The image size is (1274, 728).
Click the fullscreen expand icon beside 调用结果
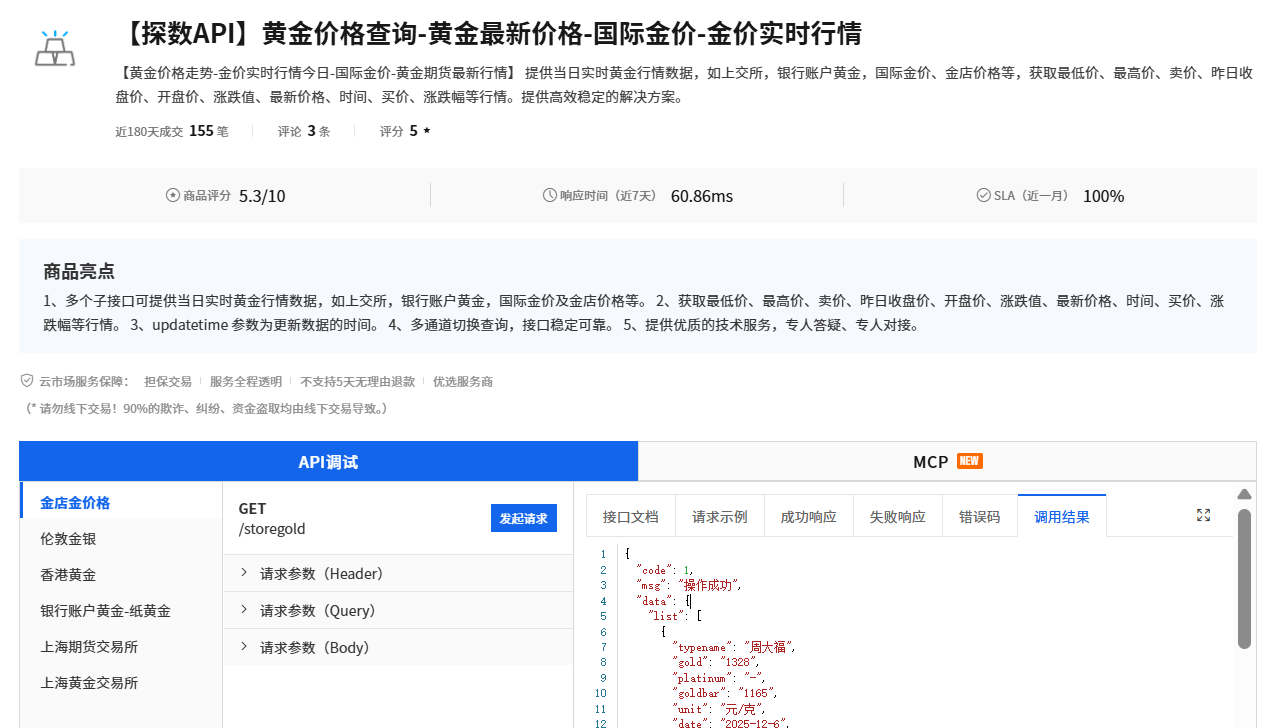click(1203, 513)
